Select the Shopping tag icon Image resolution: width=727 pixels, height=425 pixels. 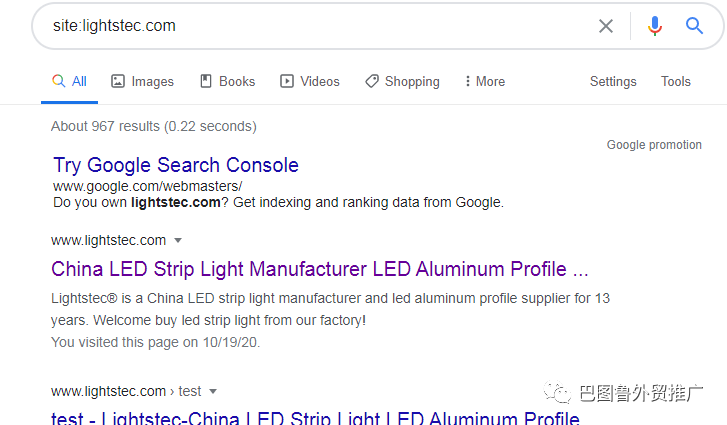tap(372, 81)
